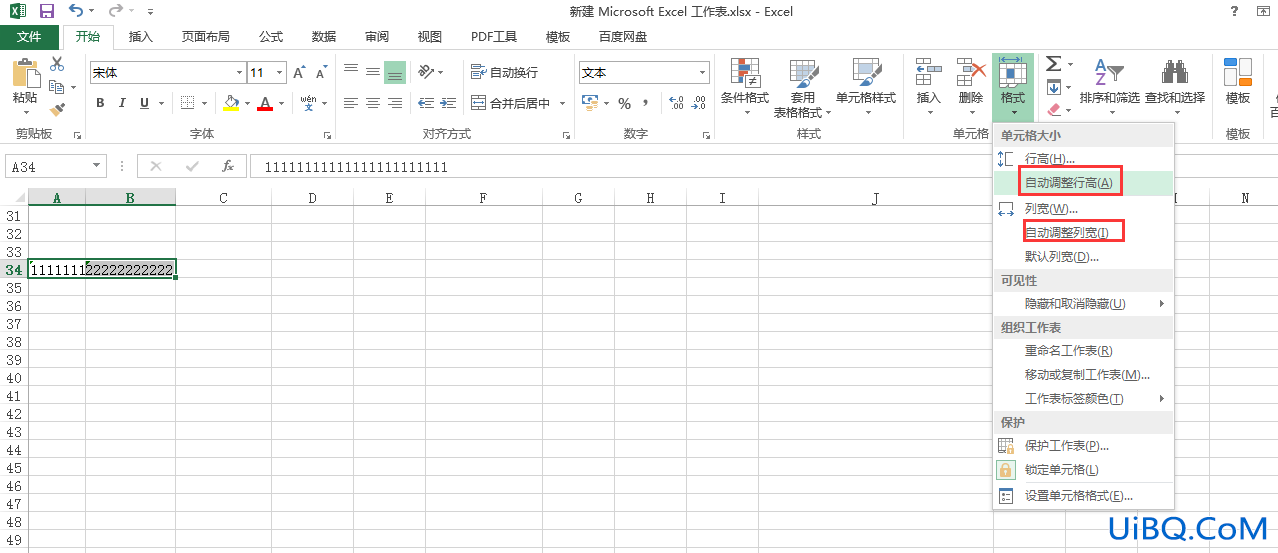The height and width of the screenshot is (553, 1278).
Task: Choose AutoFit Row Height (自动调整行高)
Action: 1084,183
